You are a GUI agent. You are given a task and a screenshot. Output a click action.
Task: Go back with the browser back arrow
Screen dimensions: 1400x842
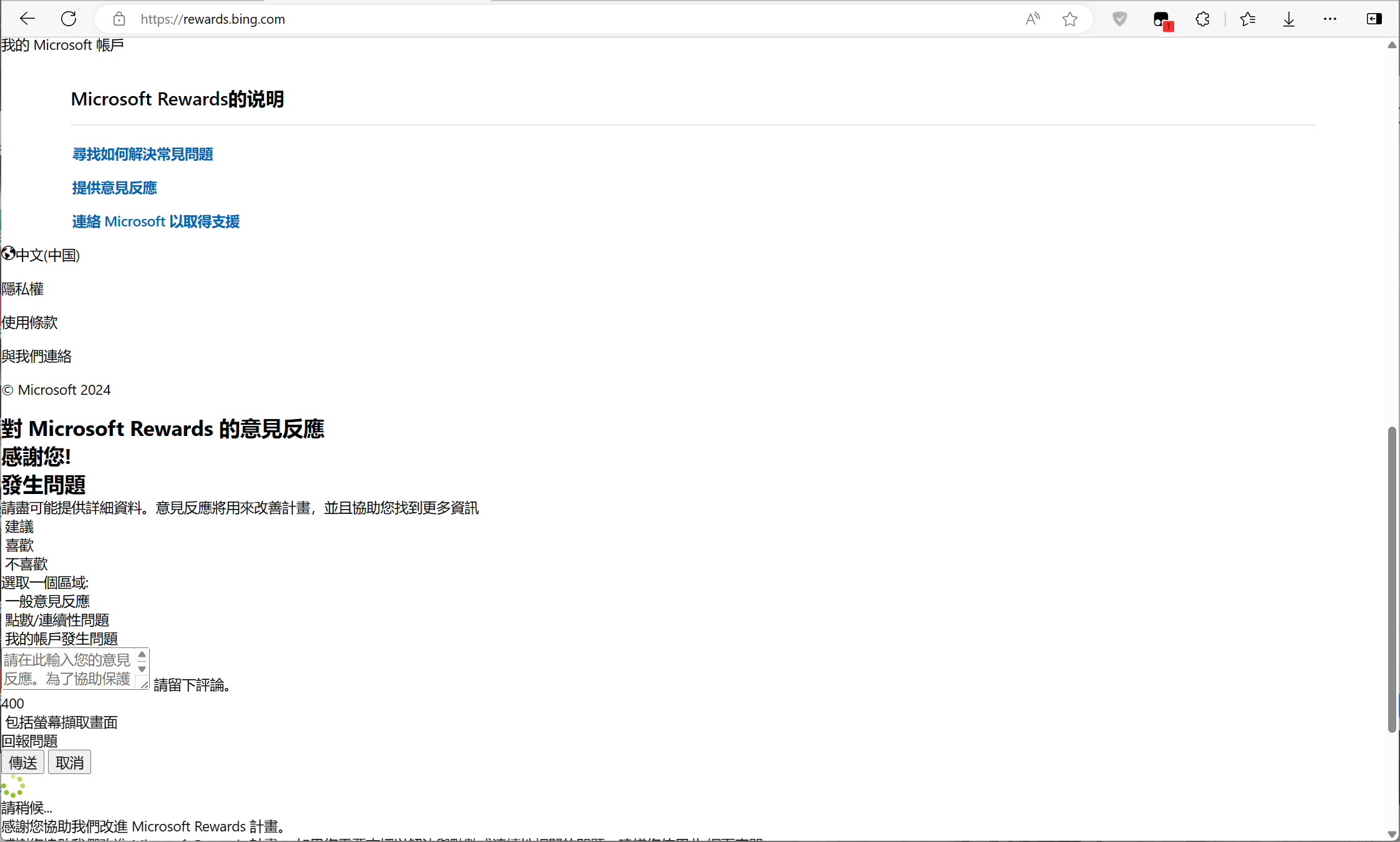coord(27,19)
